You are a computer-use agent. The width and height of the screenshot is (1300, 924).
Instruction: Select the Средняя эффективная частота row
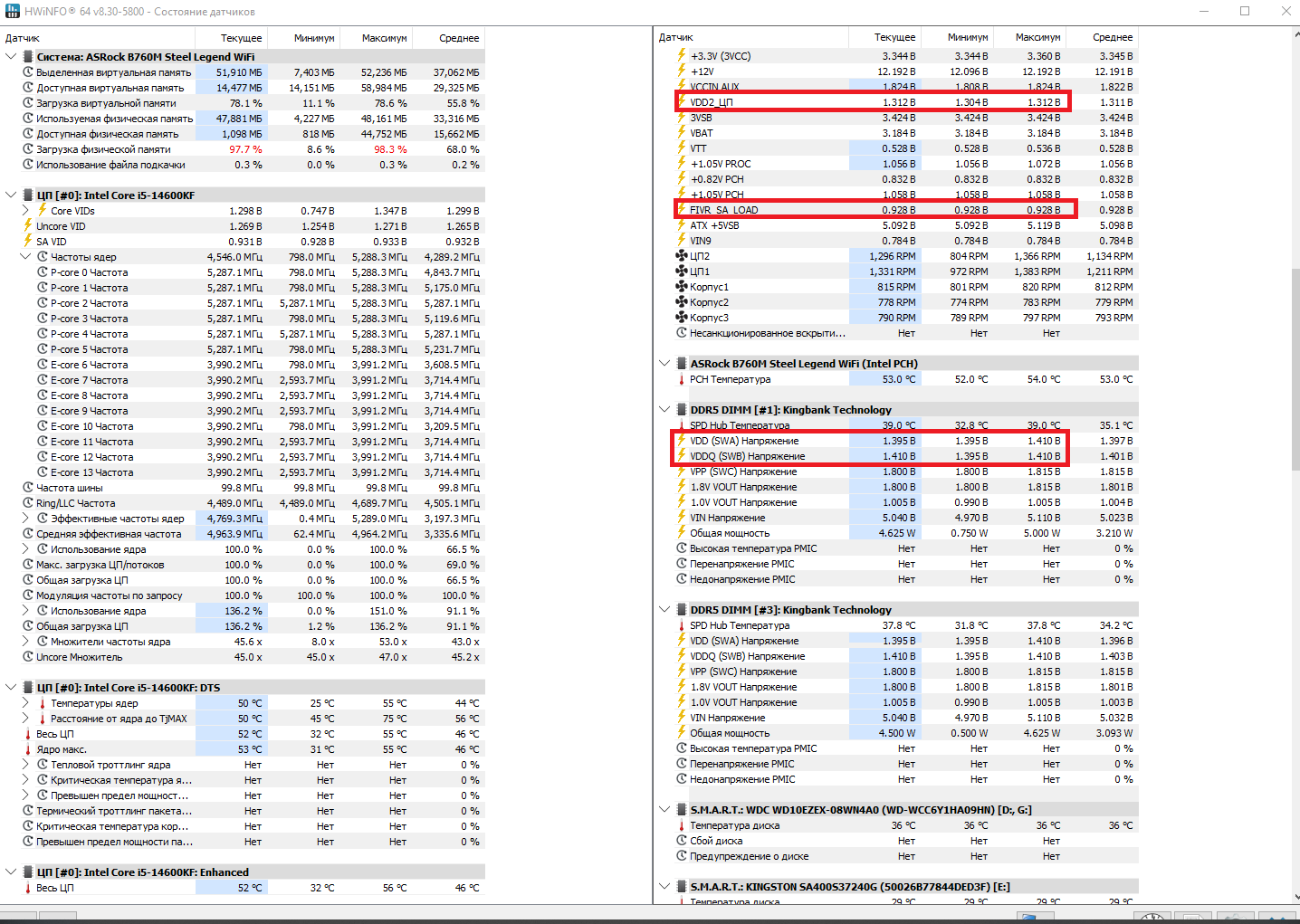coord(243,534)
